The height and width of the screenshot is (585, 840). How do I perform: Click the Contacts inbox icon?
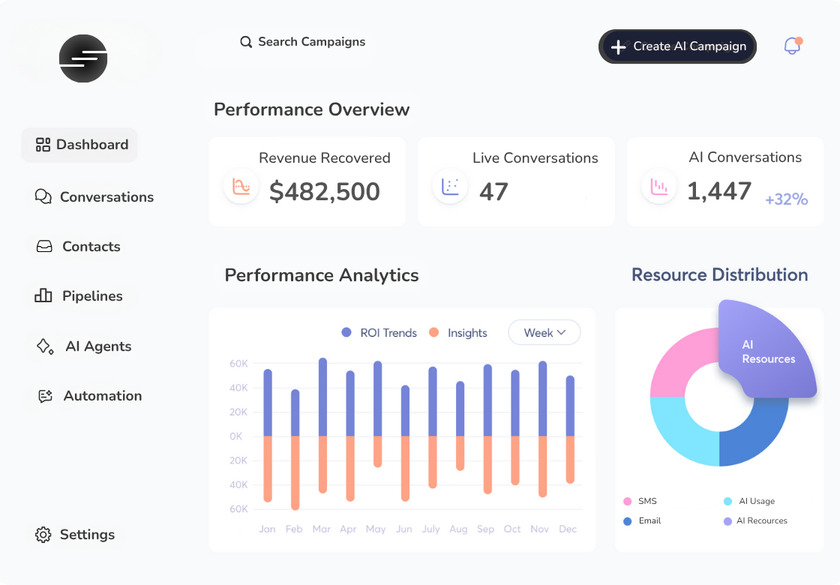[x=44, y=246]
